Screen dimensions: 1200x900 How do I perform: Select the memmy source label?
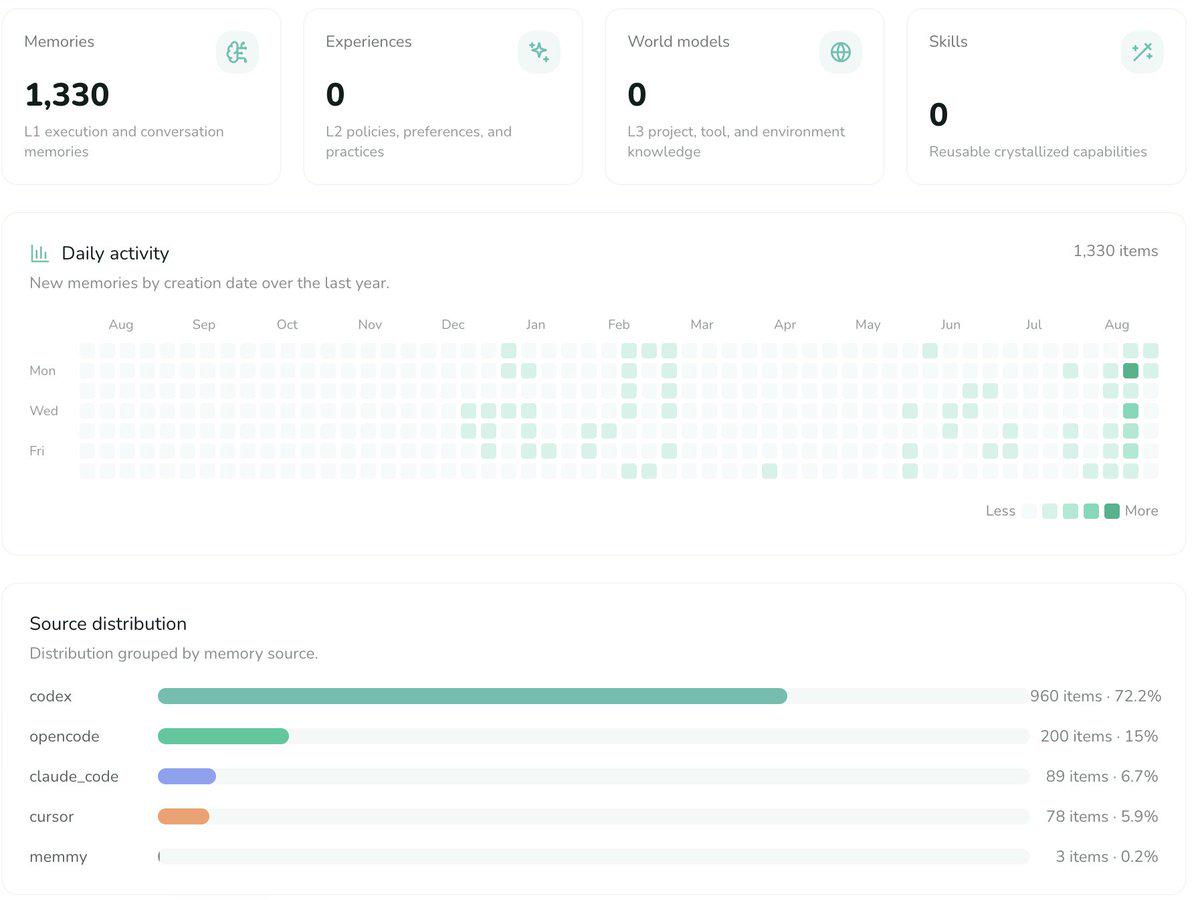(58, 857)
